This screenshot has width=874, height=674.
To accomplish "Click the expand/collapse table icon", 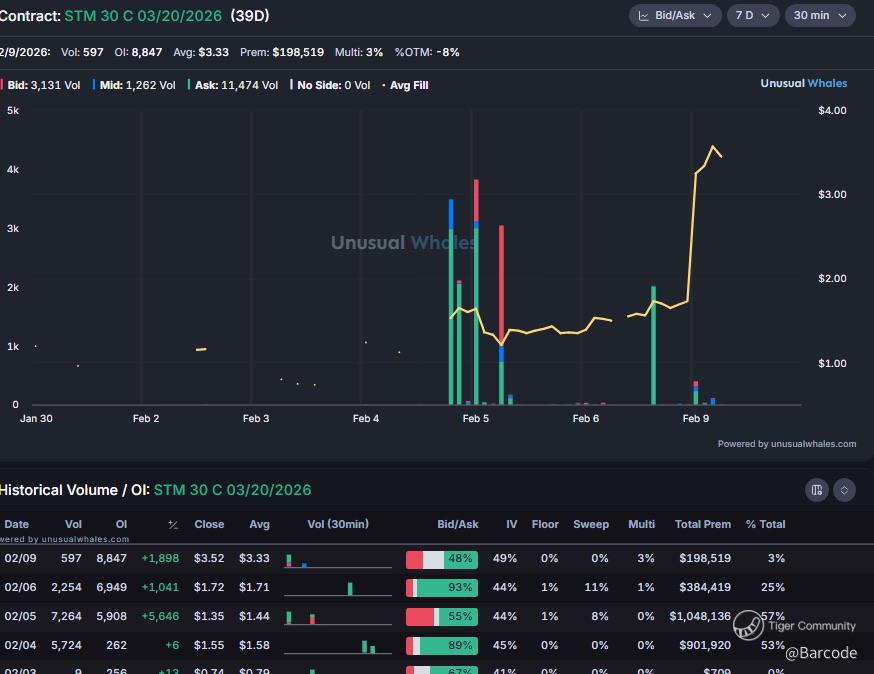I will (845, 490).
